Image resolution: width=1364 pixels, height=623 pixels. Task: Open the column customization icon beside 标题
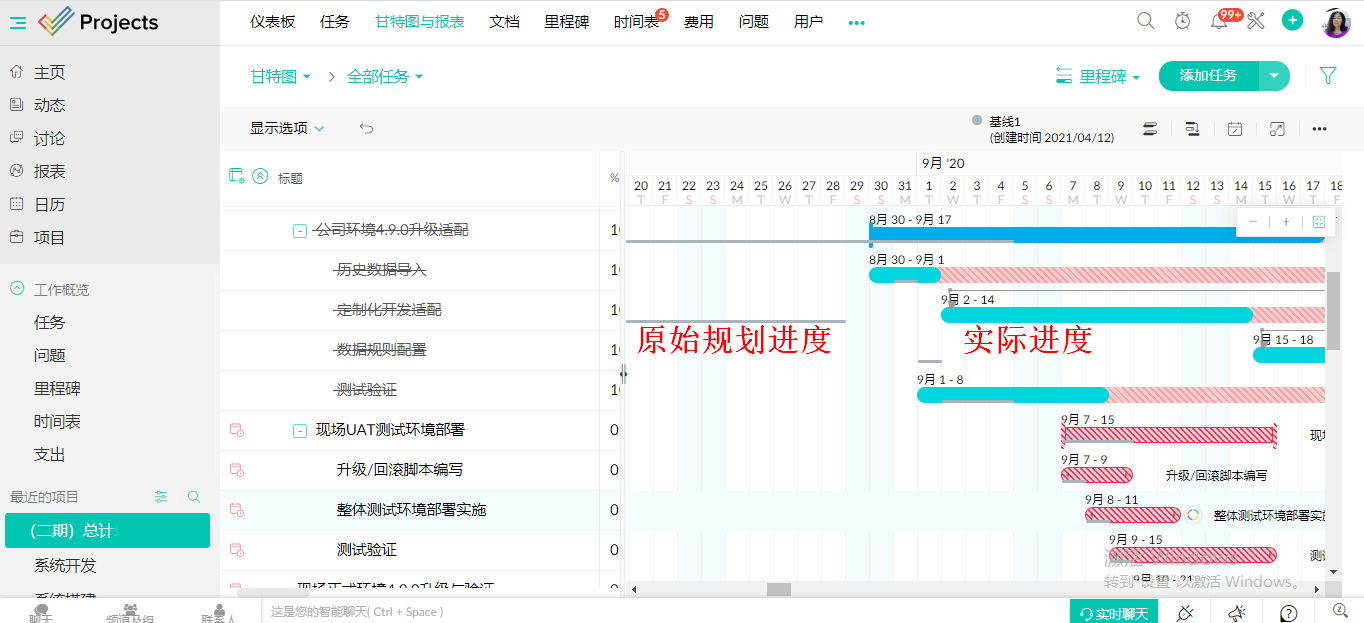pyautogui.click(x=237, y=176)
